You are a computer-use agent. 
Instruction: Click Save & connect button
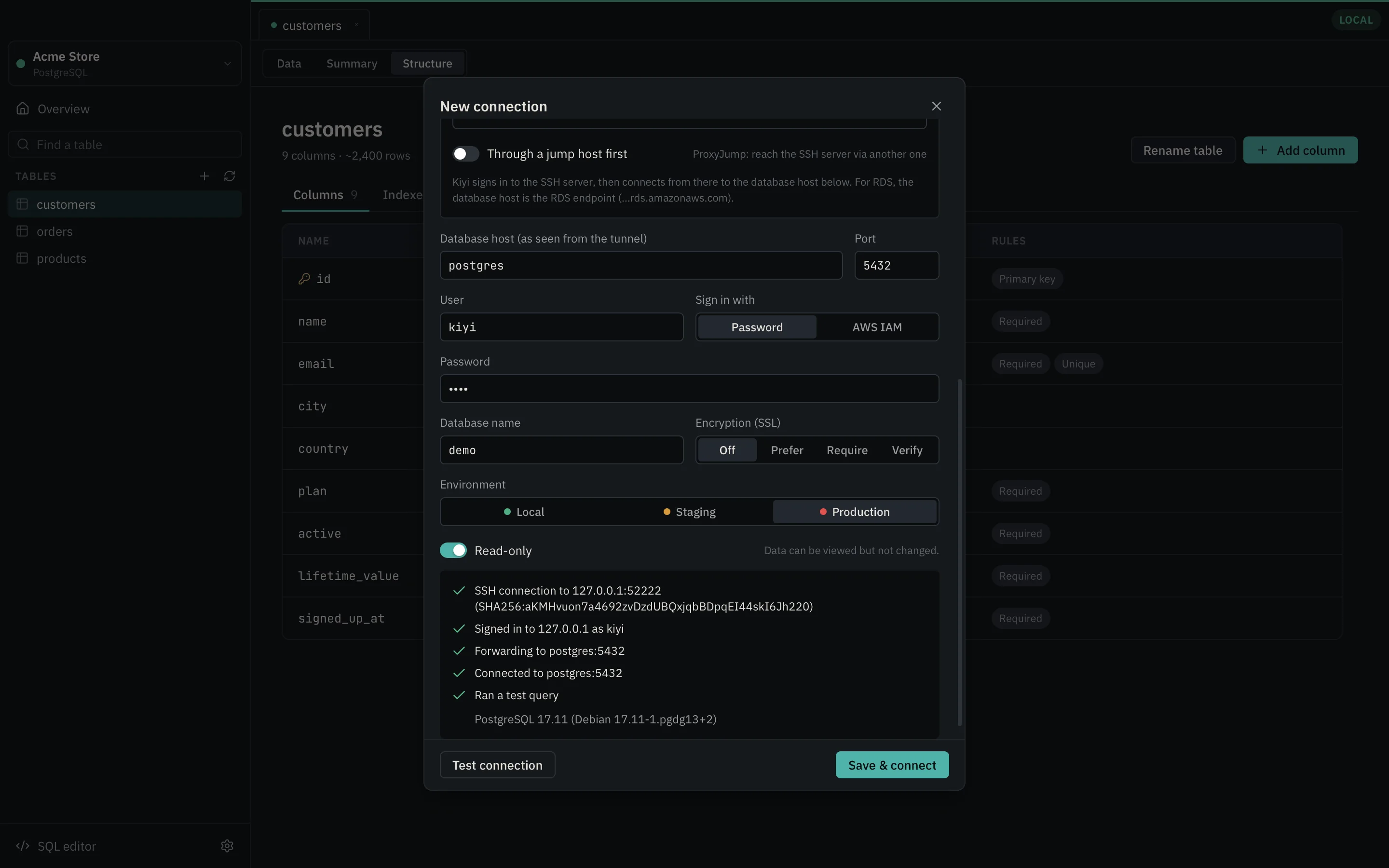(x=892, y=765)
